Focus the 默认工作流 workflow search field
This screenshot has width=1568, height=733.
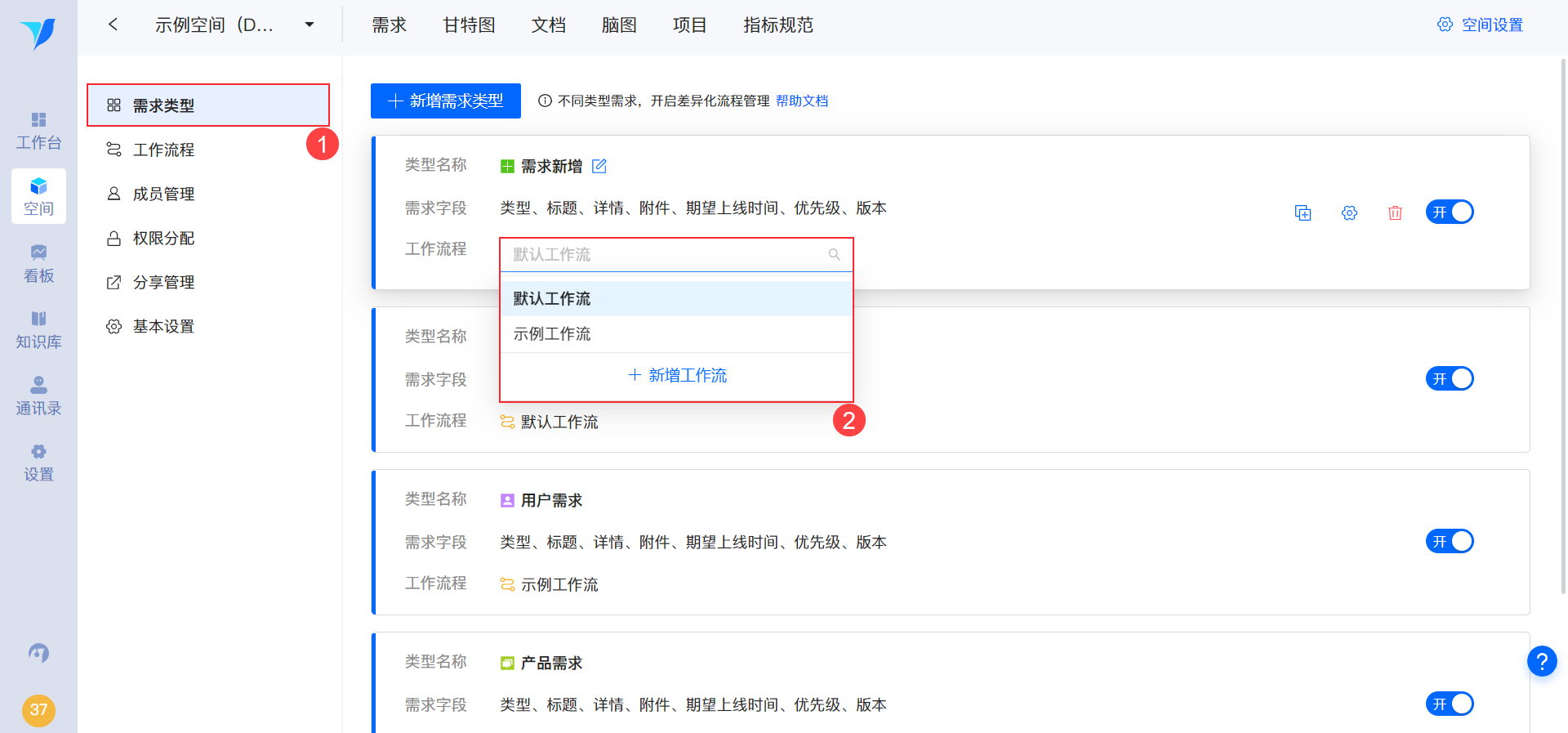tap(677, 254)
